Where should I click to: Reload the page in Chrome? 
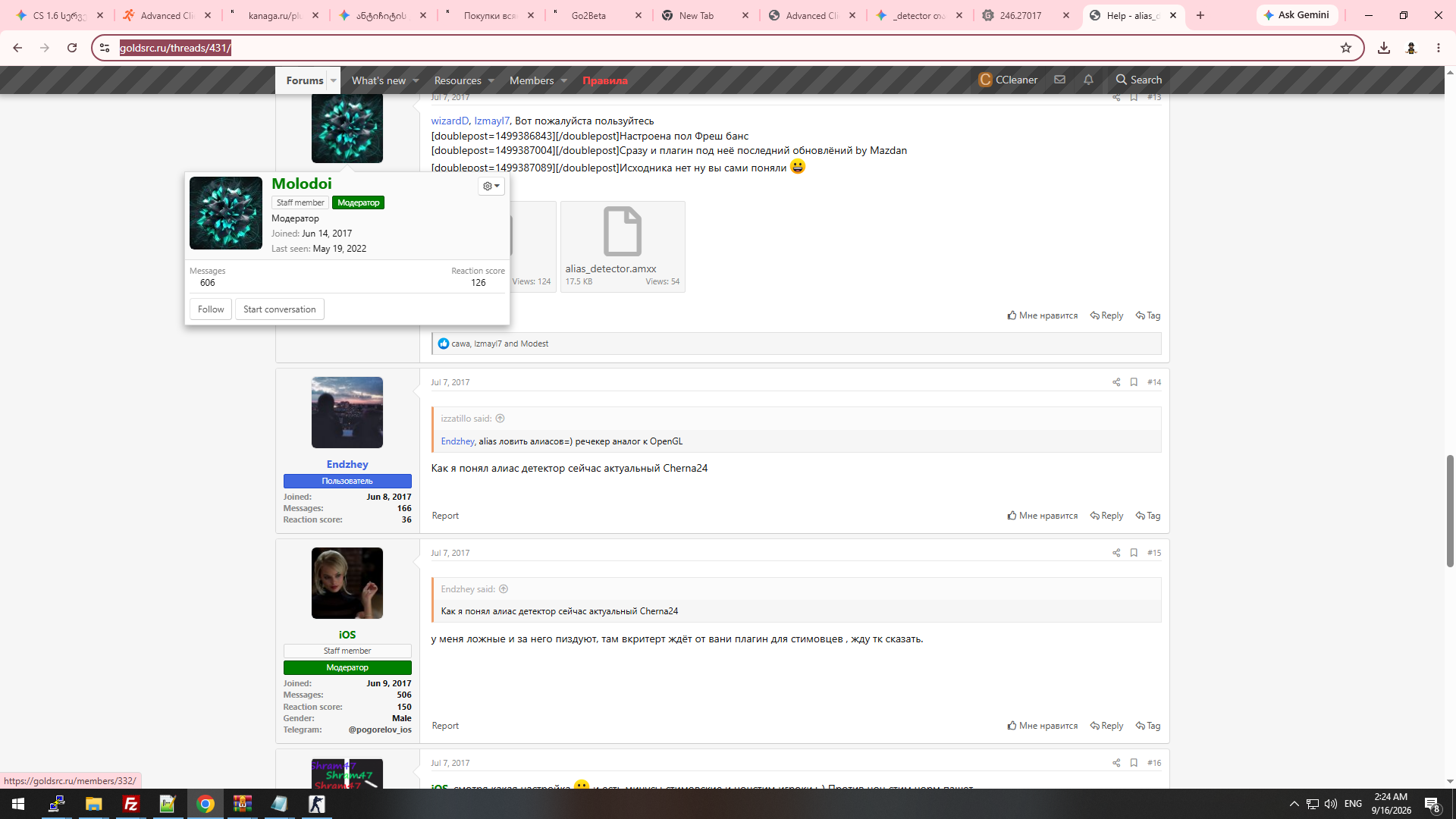[72, 48]
